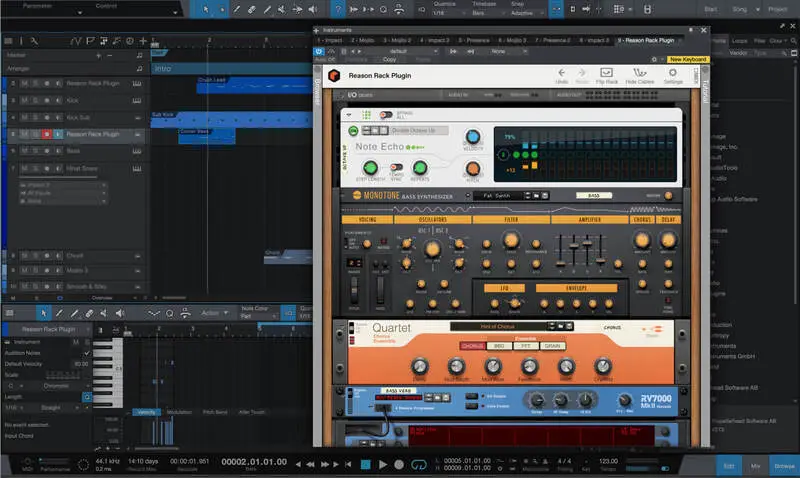Click the Default Velocity value field
This screenshot has height=478, width=800.
pyautogui.click(x=80, y=363)
